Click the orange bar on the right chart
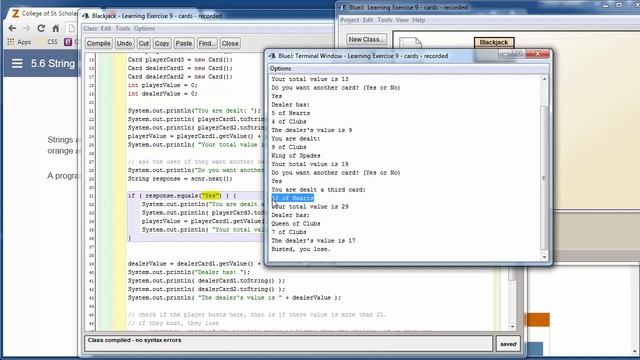 point(539,320)
